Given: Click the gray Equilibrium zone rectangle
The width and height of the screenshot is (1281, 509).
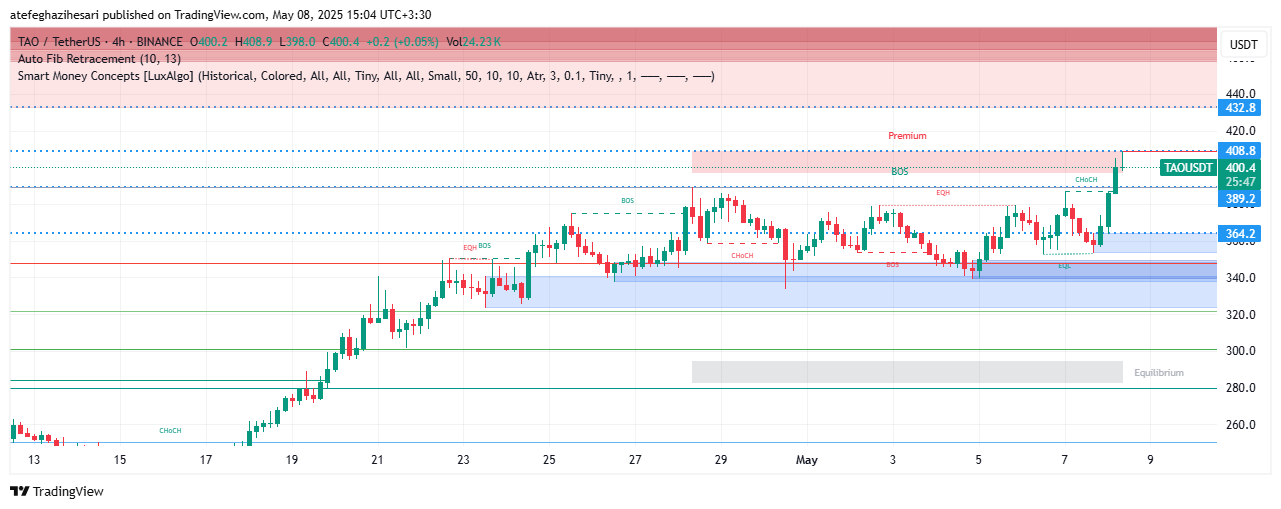Looking at the screenshot, I should pyautogui.click(x=906, y=372).
